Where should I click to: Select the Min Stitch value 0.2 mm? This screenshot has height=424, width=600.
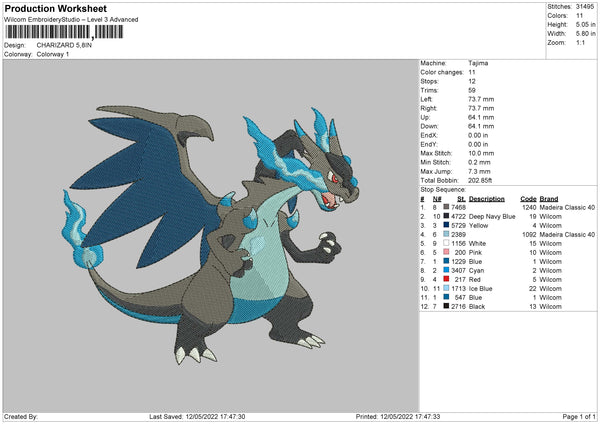pos(479,162)
